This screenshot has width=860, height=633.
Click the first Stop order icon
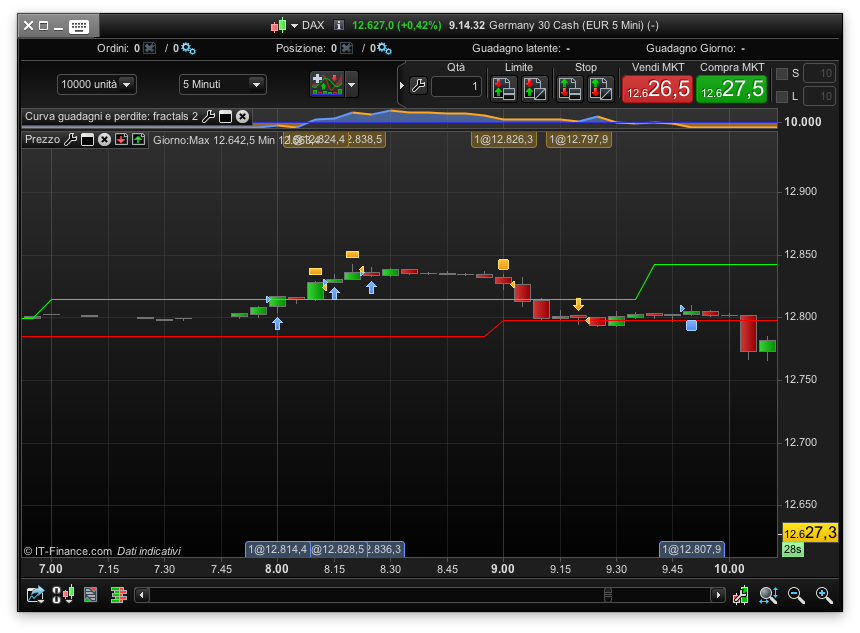point(569,88)
